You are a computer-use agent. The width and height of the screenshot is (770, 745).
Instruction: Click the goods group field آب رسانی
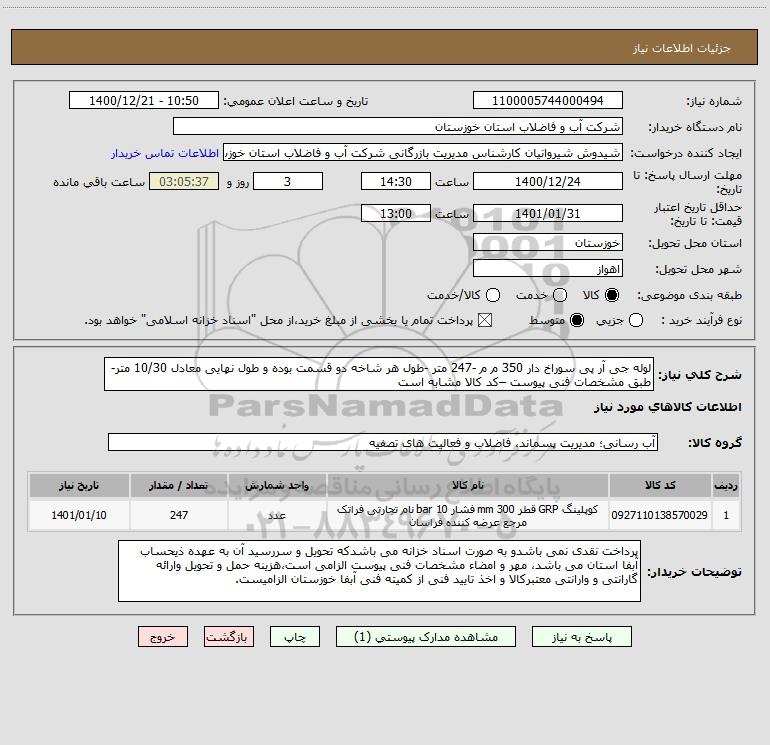point(383,442)
